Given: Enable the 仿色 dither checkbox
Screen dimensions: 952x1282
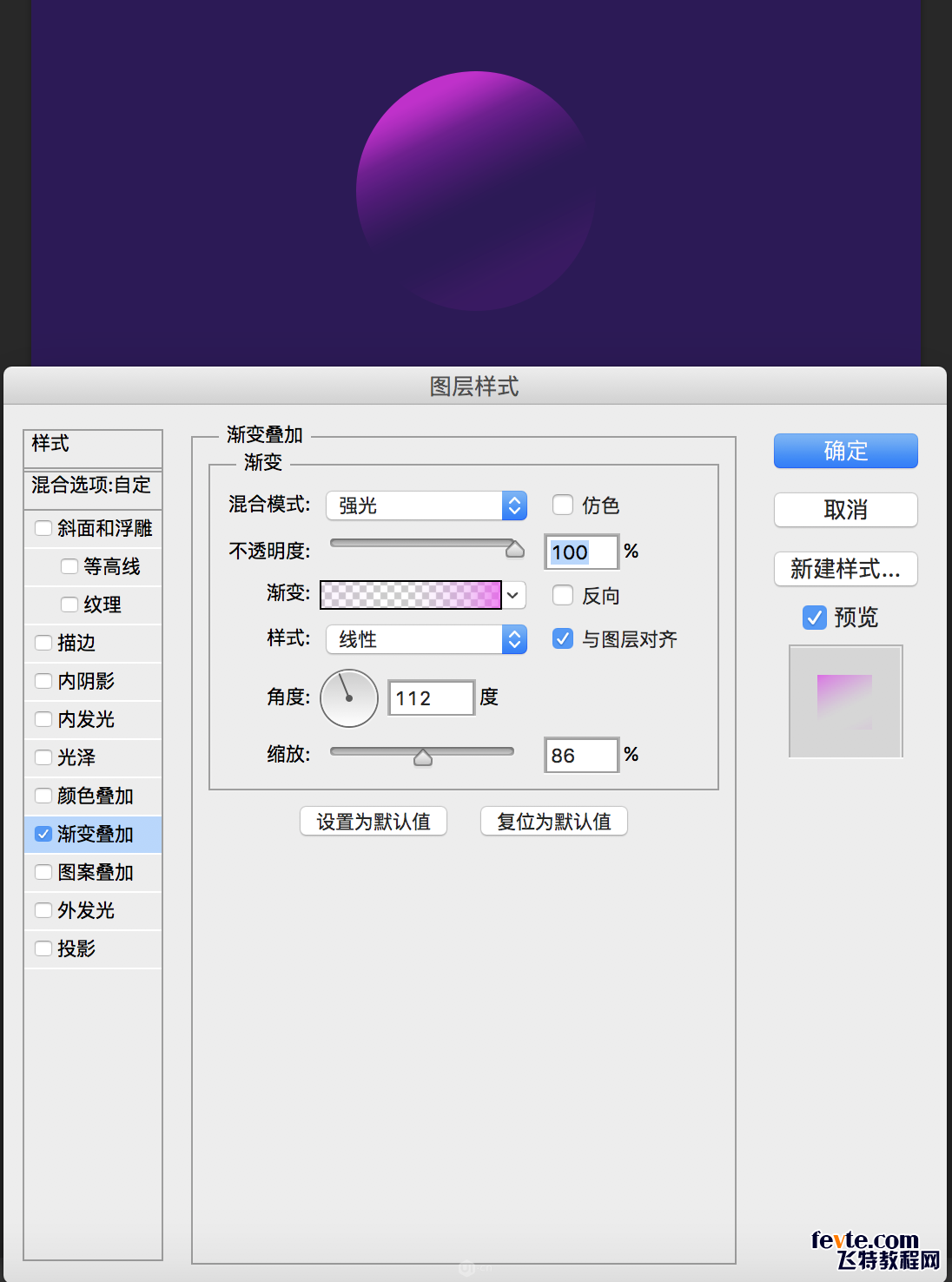Looking at the screenshot, I should (563, 505).
